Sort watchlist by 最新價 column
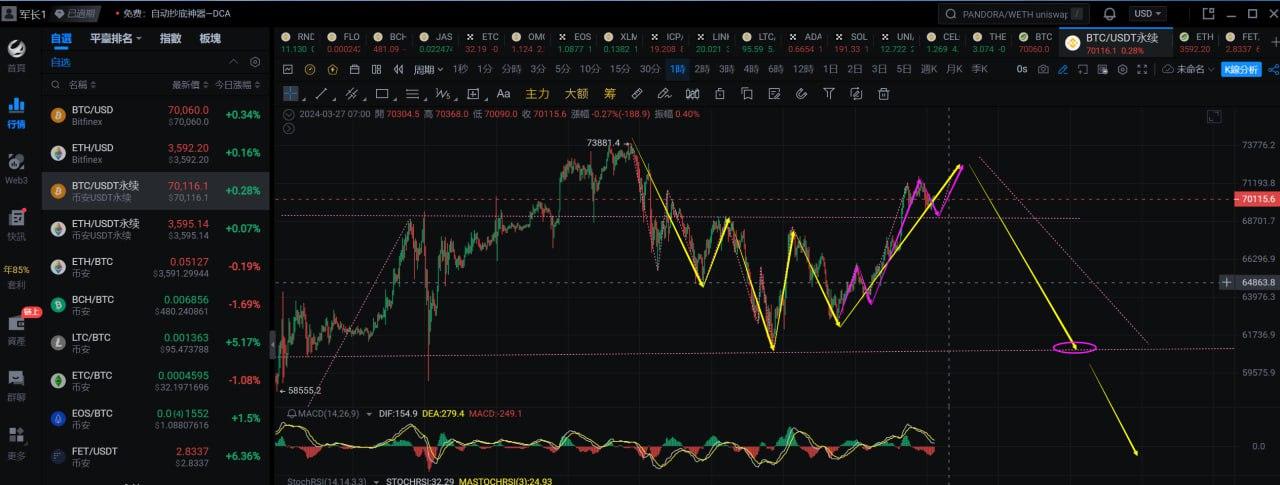The image size is (1280, 485). coord(190,85)
